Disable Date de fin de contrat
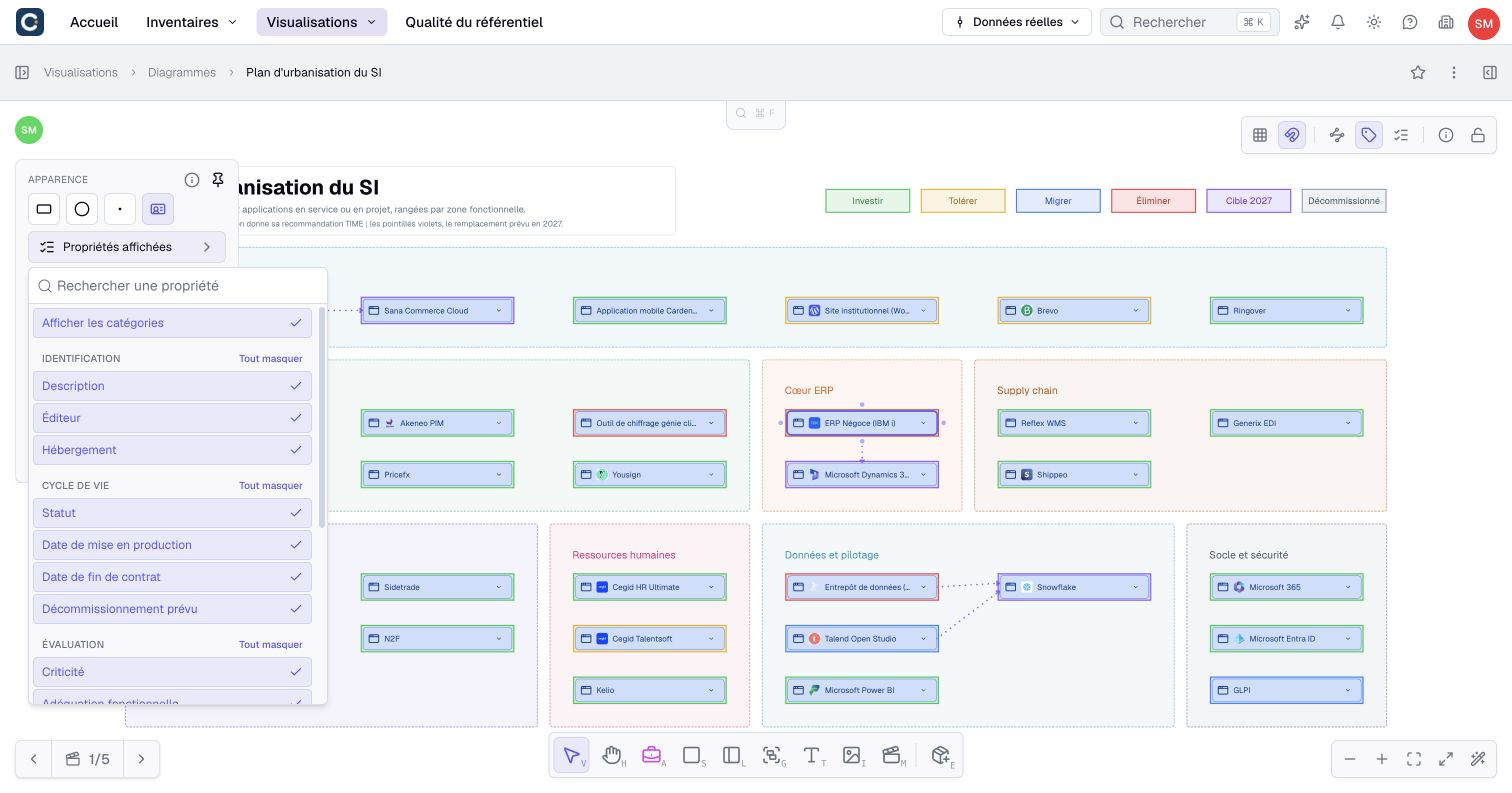The height and width of the screenshot is (793, 1512). [172, 577]
